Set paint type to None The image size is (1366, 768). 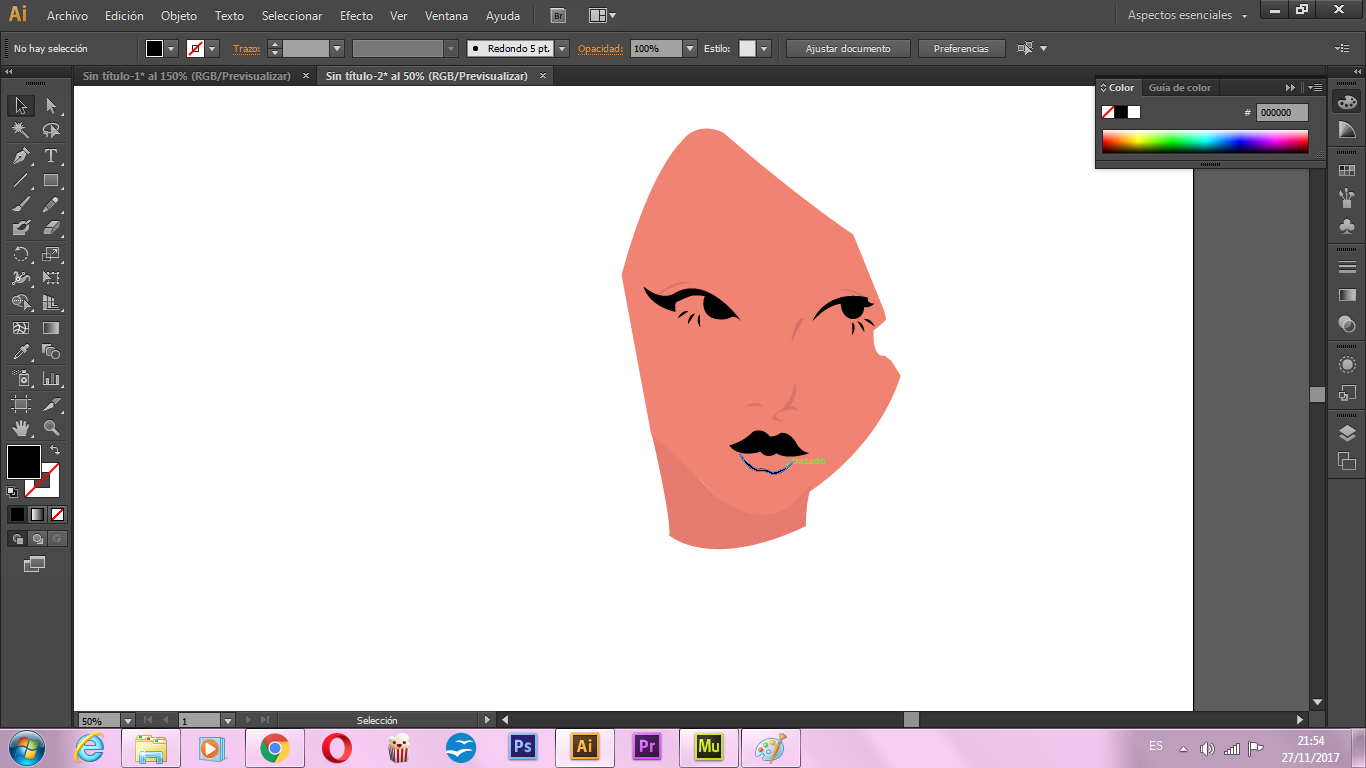[57, 514]
